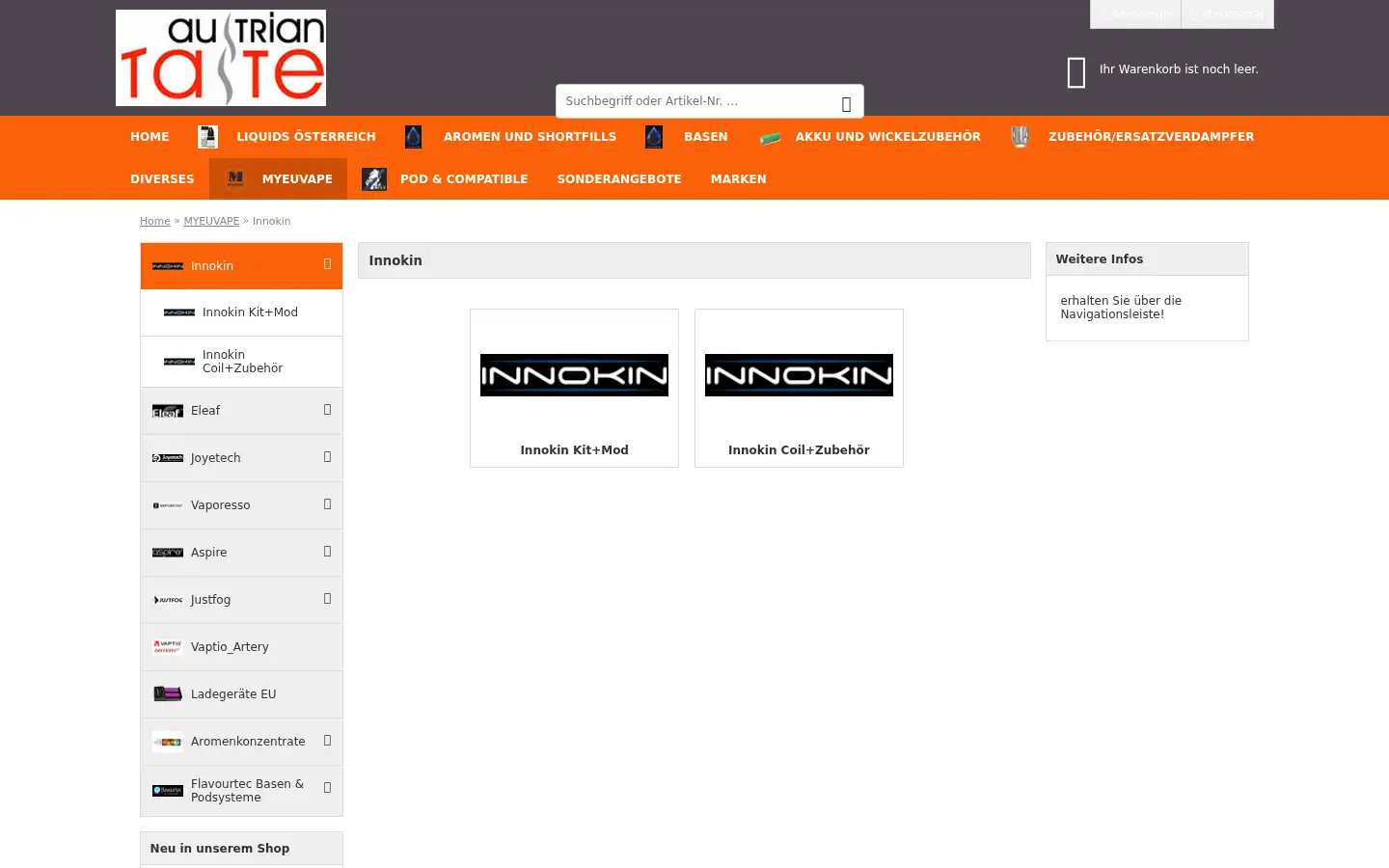The image size is (1389, 868).
Task: Click the MYEUVAPE logo icon in the nav bar
Action: [x=235, y=179]
